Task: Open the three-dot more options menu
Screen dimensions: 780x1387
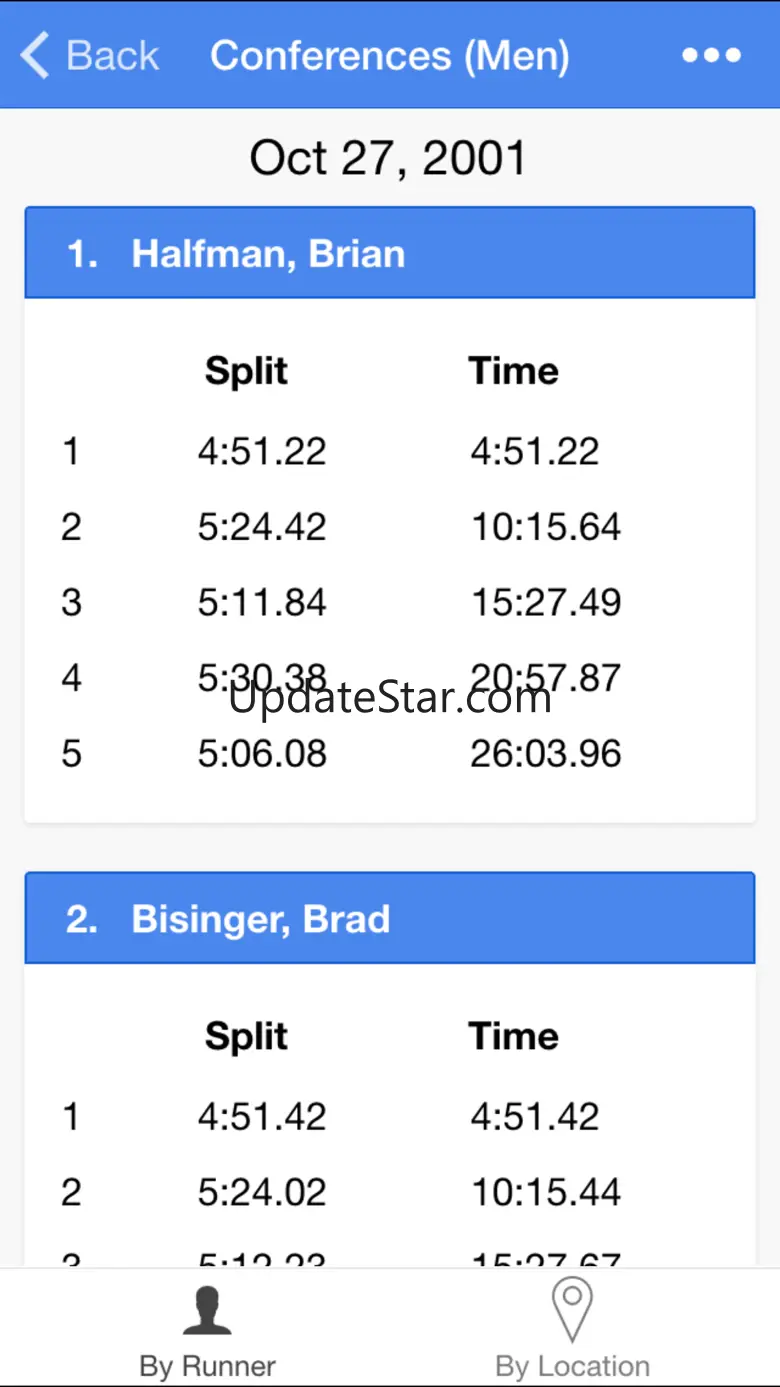Action: click(x=712, y=55)
